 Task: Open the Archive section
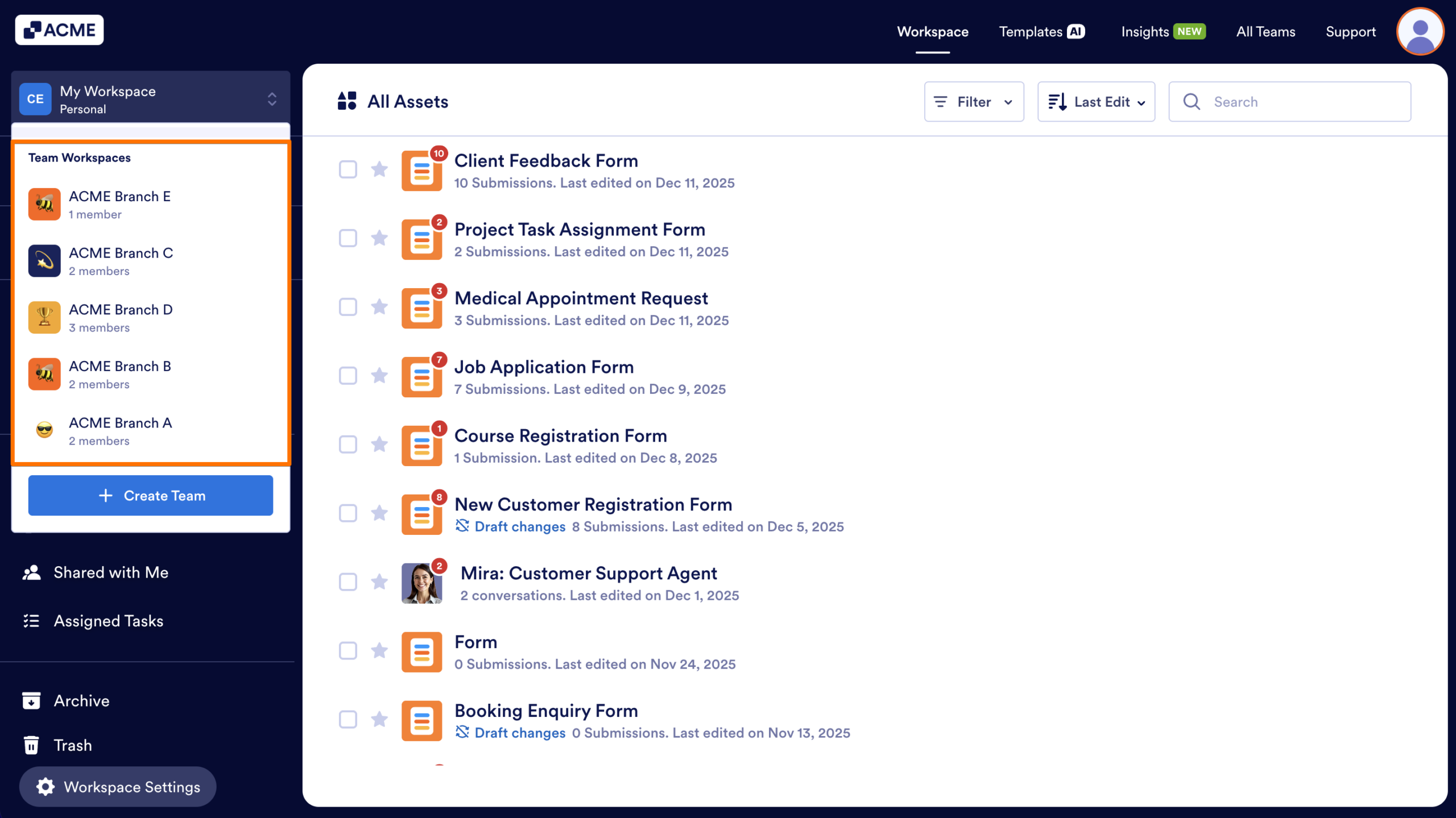point(81,700)
